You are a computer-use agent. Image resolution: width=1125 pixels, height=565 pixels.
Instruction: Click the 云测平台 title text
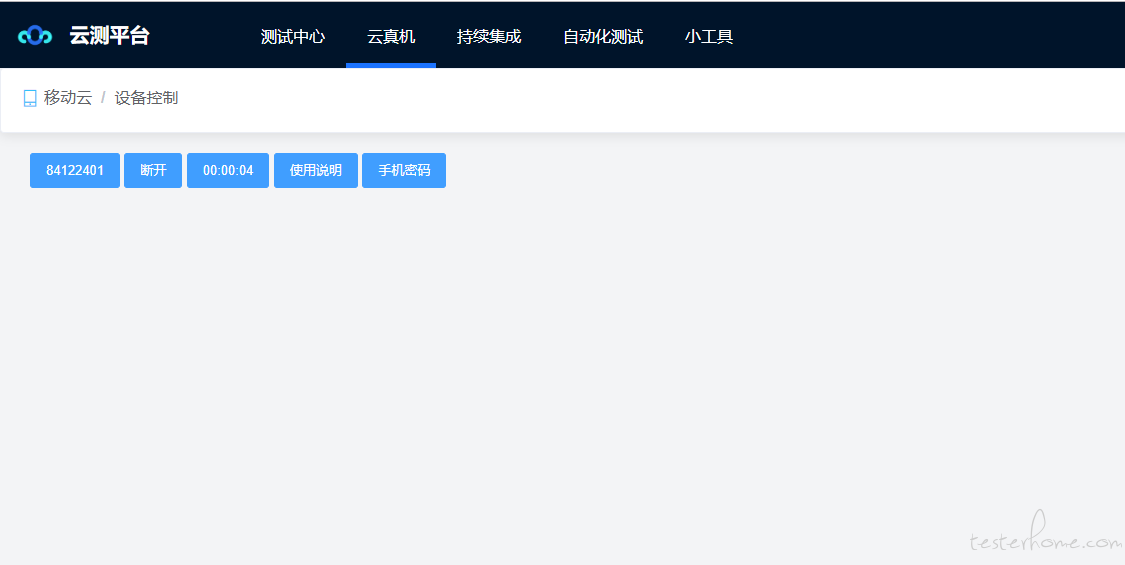click(x=109, y=35)
